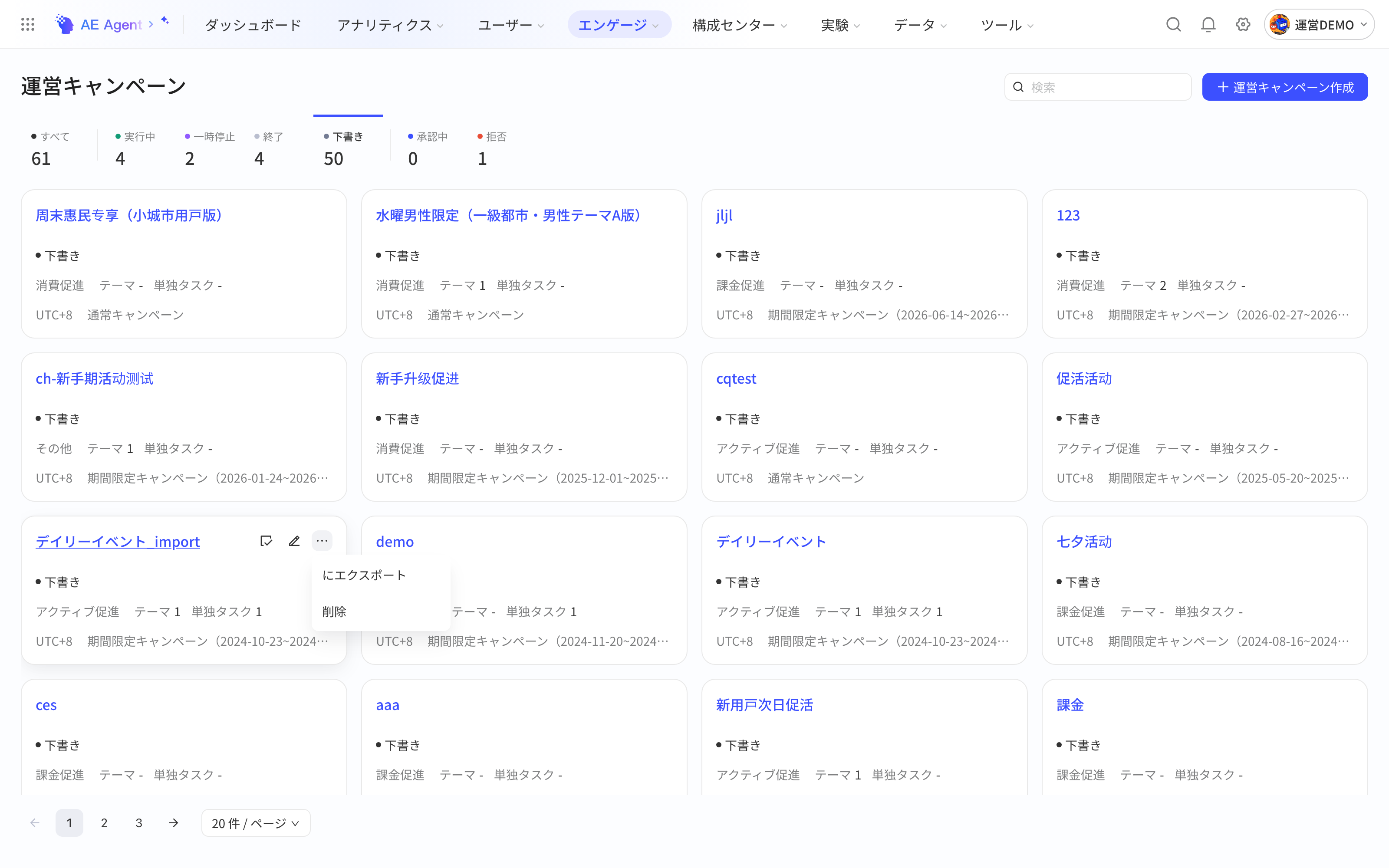The width and height of the screenshot is (1389, 868).
Task: Switch to the すべて status tab
Action: [50, 149]
